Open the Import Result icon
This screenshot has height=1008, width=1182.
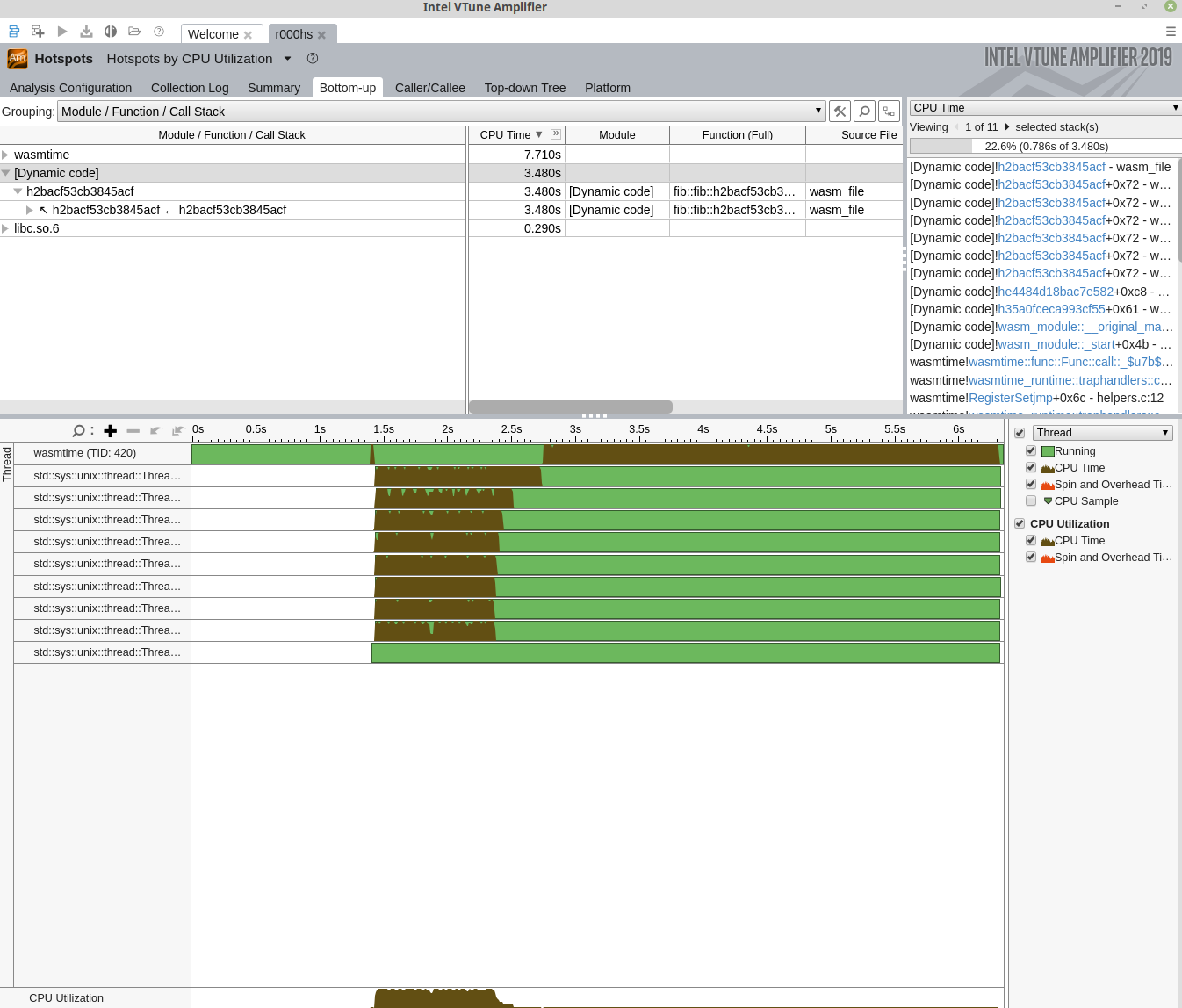point(85,33)
